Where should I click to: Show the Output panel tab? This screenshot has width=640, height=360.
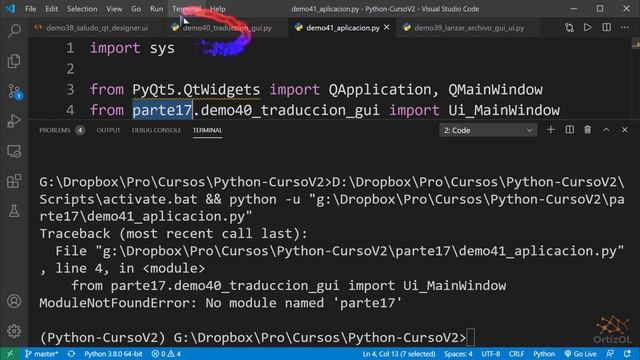108,130
